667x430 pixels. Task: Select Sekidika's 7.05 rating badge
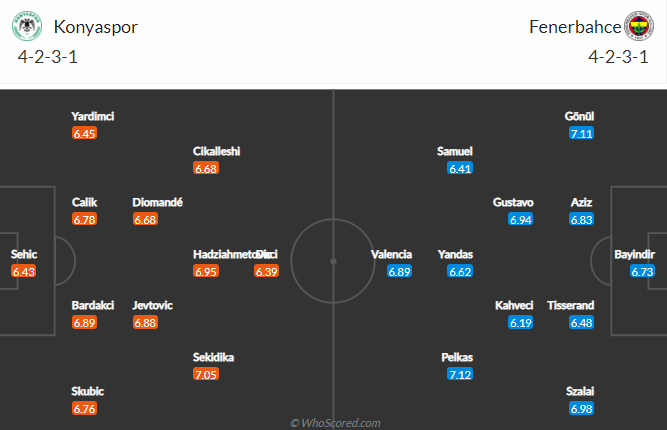click(206, 374)
